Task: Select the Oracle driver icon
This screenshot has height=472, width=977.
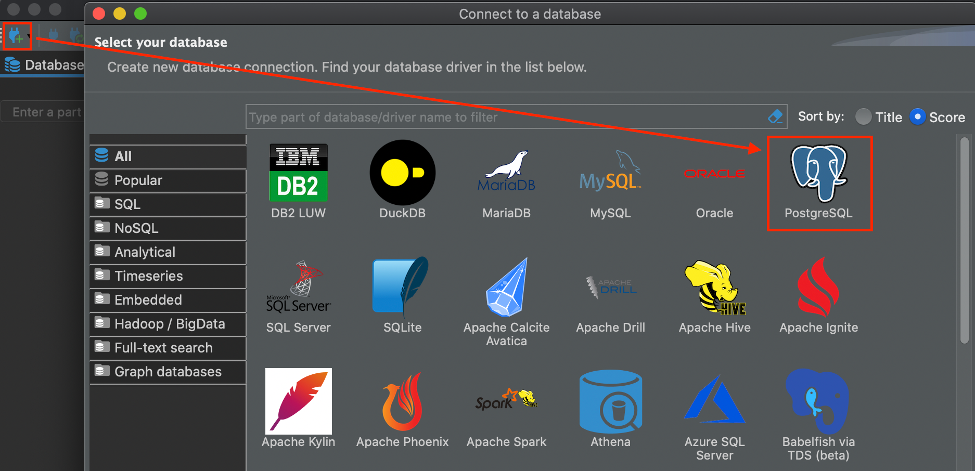Action: point(714,173)
